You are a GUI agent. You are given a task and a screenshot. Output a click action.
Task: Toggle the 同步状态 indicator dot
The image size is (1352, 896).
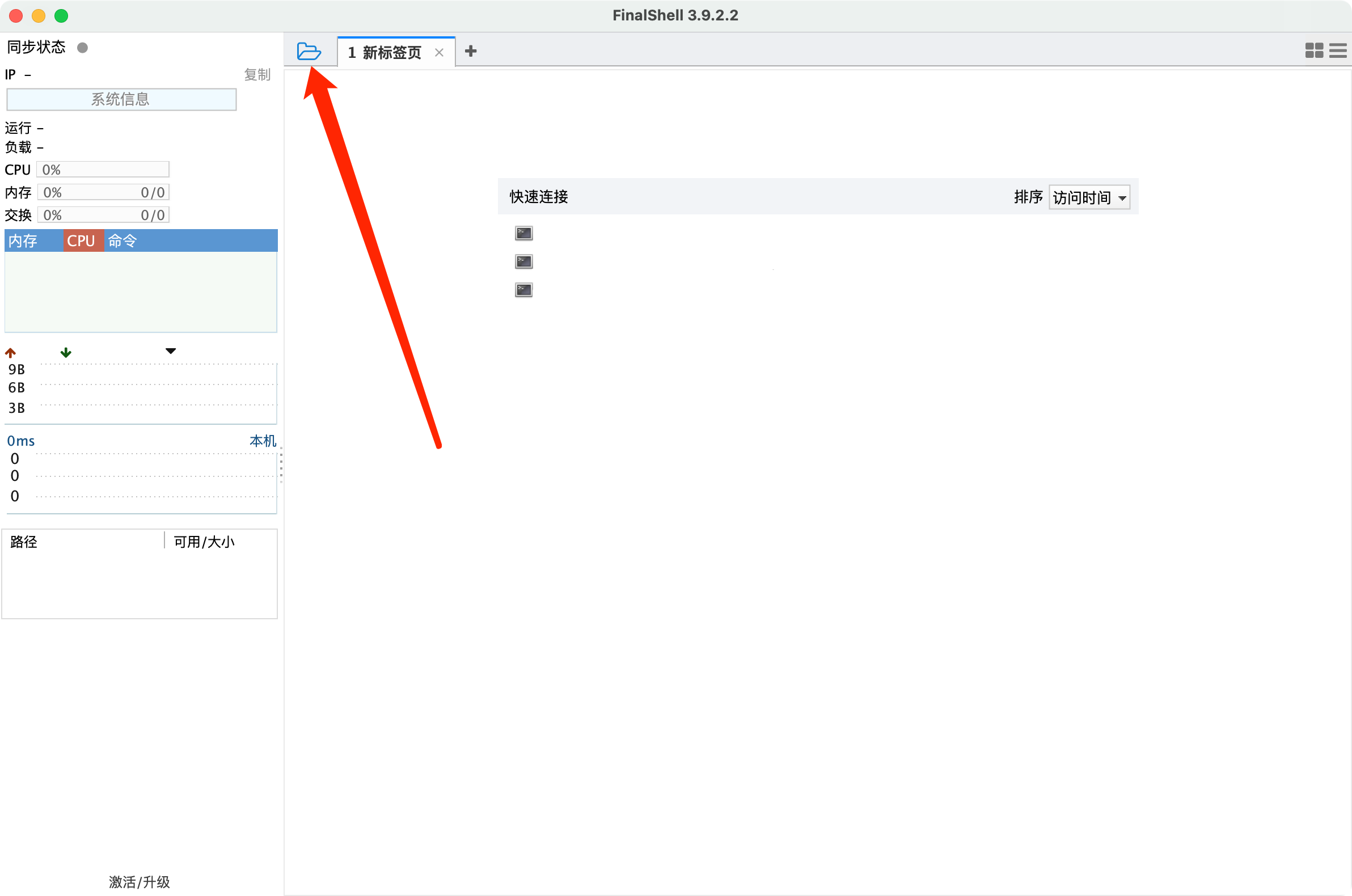tap(82, 48)
